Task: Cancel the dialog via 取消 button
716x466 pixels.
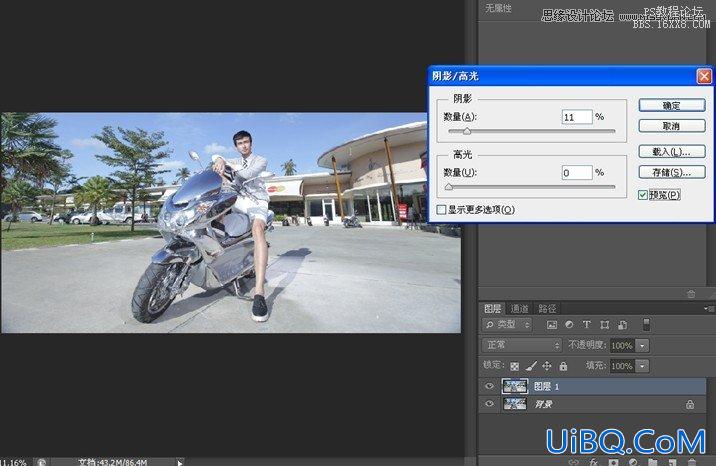Action: click(x=672, y=126)
